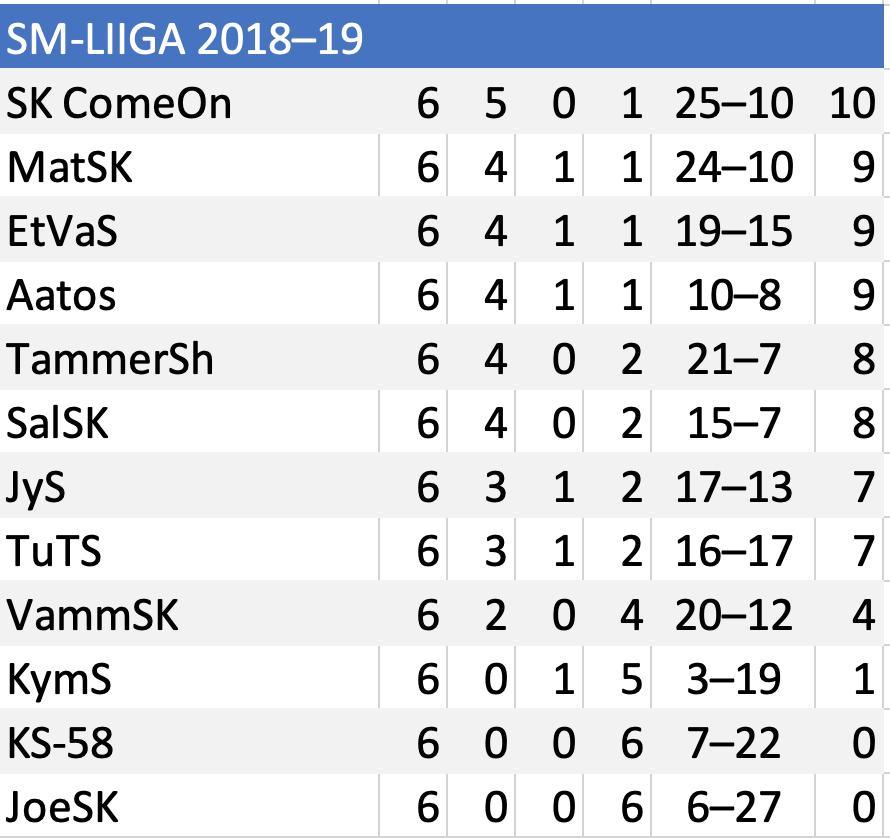890x838 pixels.
Task: Select the SM-LIIGA 2018–19 header cell
Action: pos(185,40)
